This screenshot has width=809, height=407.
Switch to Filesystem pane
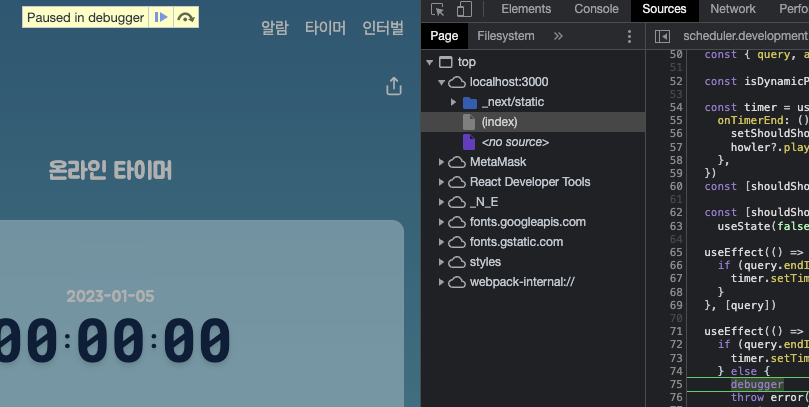pyautogui.click(x=506, y=36)
